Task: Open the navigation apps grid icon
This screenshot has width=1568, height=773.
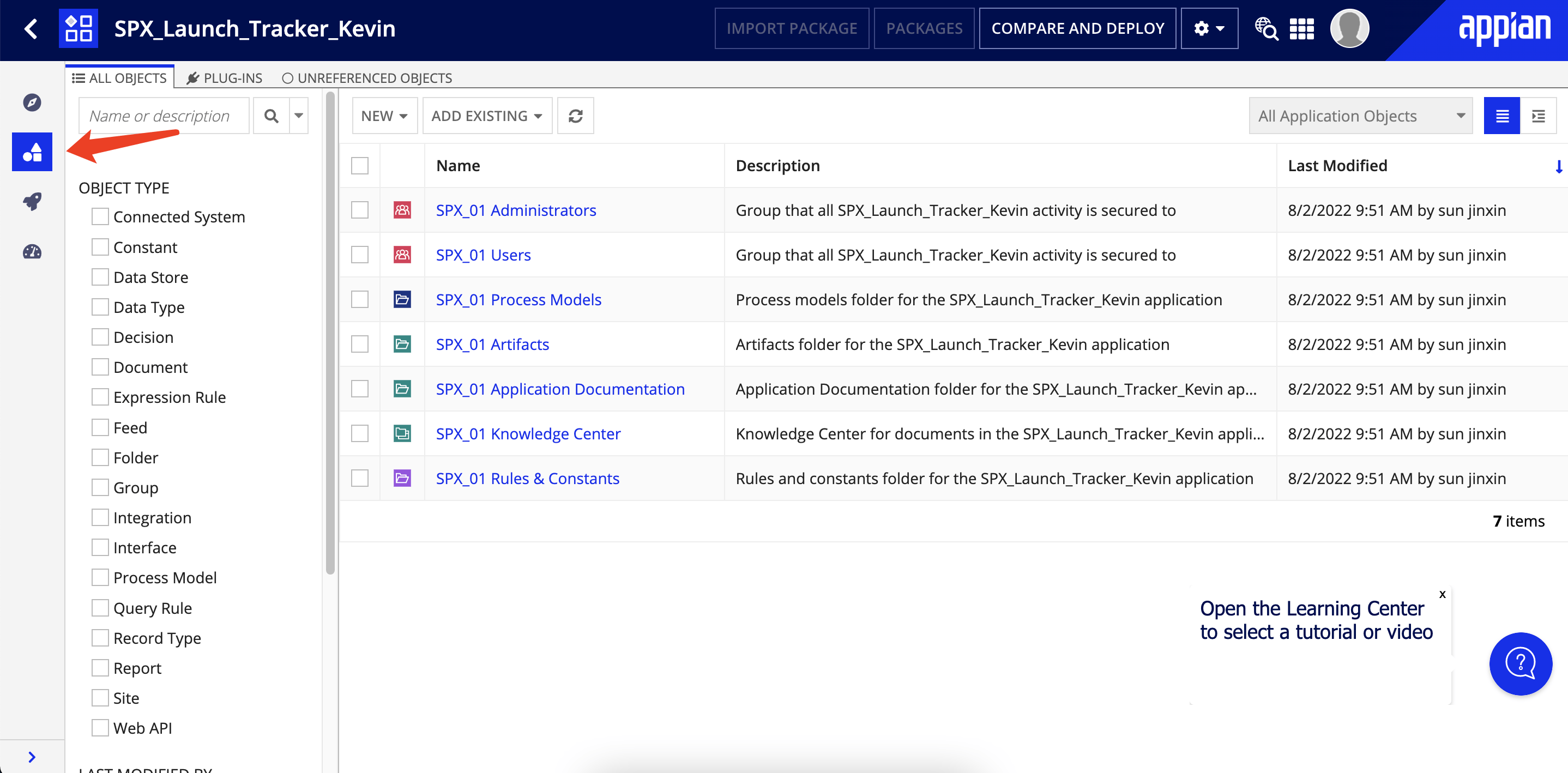Action: (x=1302, y=28)
